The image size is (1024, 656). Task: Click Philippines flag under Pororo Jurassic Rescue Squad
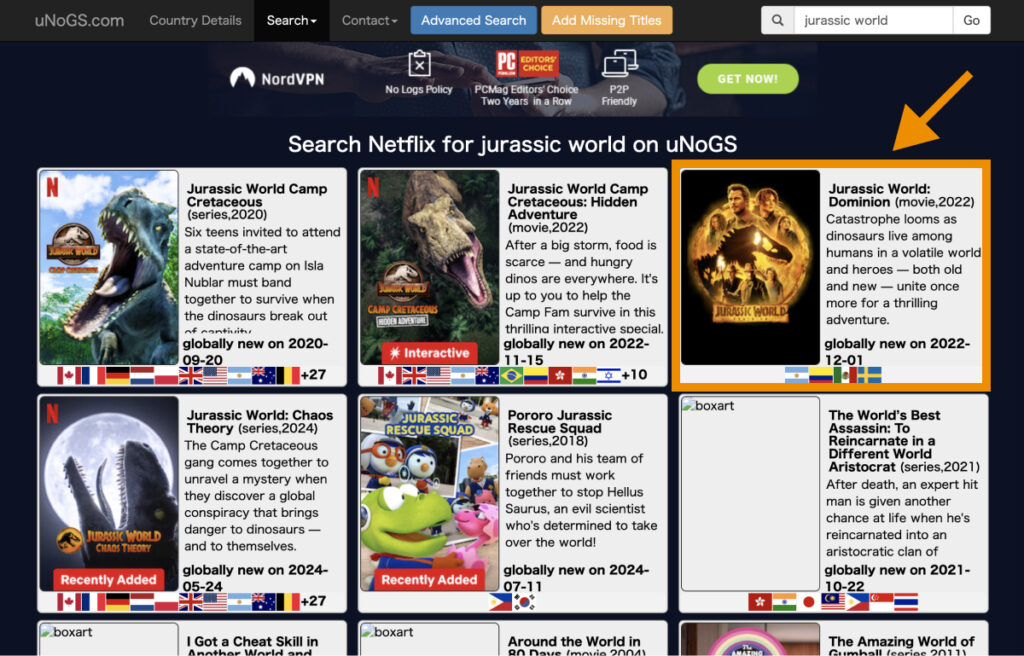tap(500, 602)
